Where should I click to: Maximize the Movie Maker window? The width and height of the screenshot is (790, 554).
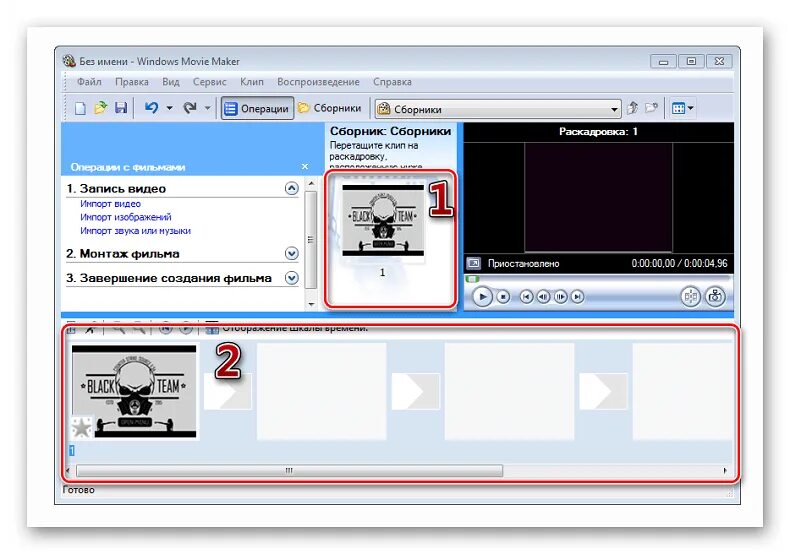pyautogui.click(x=691, y=61)
